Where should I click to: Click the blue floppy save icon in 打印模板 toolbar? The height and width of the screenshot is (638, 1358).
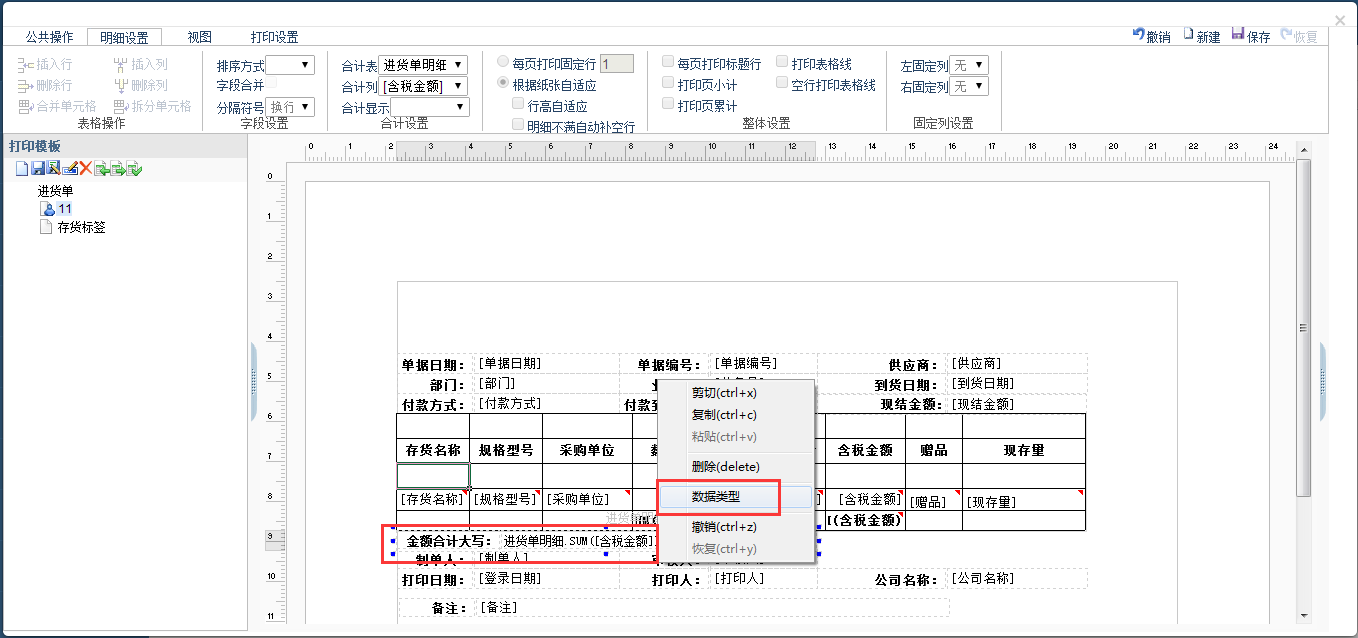click(38, 169)
